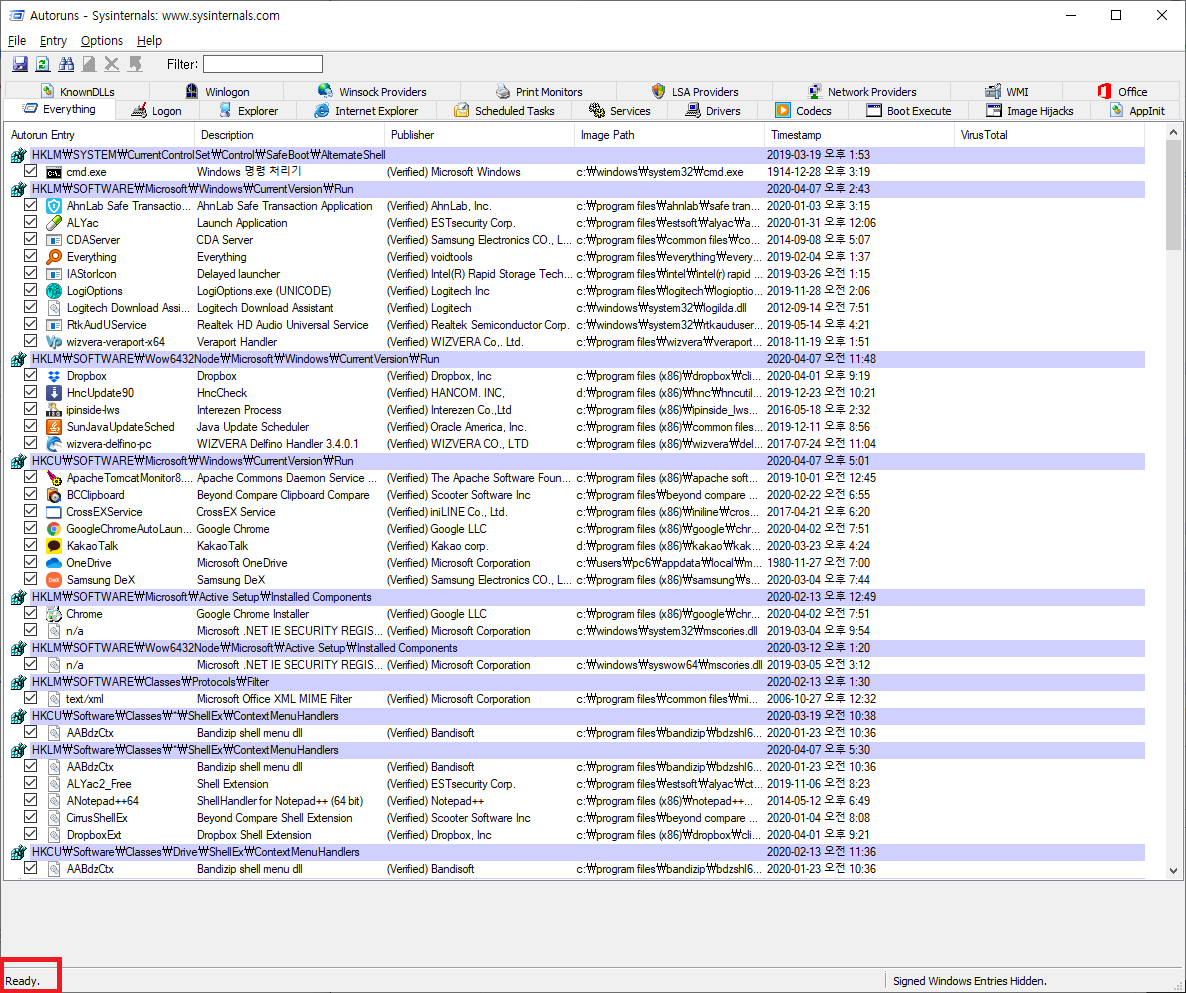The height and width of the screenshot is (993, 1186).
Task: Click 'Signed Windows Entries Hidden.' status text
Action: [x=970, y=981]
